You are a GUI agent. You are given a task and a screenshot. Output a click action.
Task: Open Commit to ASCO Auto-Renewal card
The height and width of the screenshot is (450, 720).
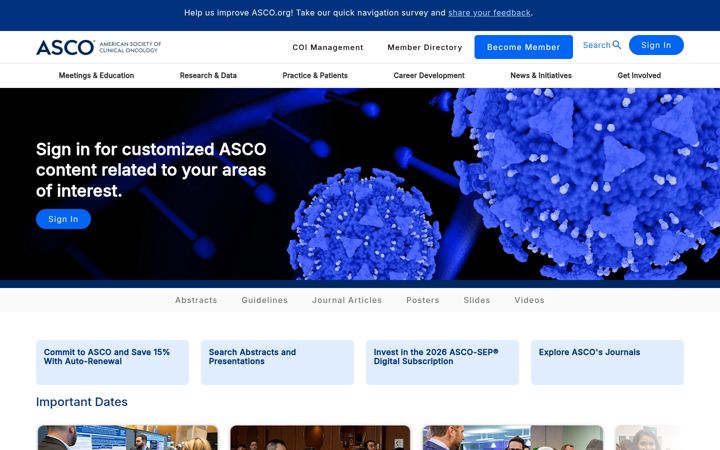click(112, 362)
